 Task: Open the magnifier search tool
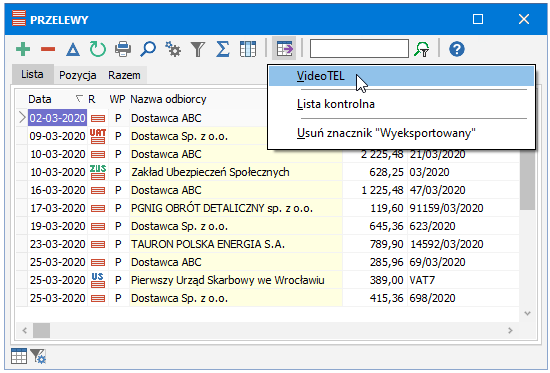[x=148, y=49]
